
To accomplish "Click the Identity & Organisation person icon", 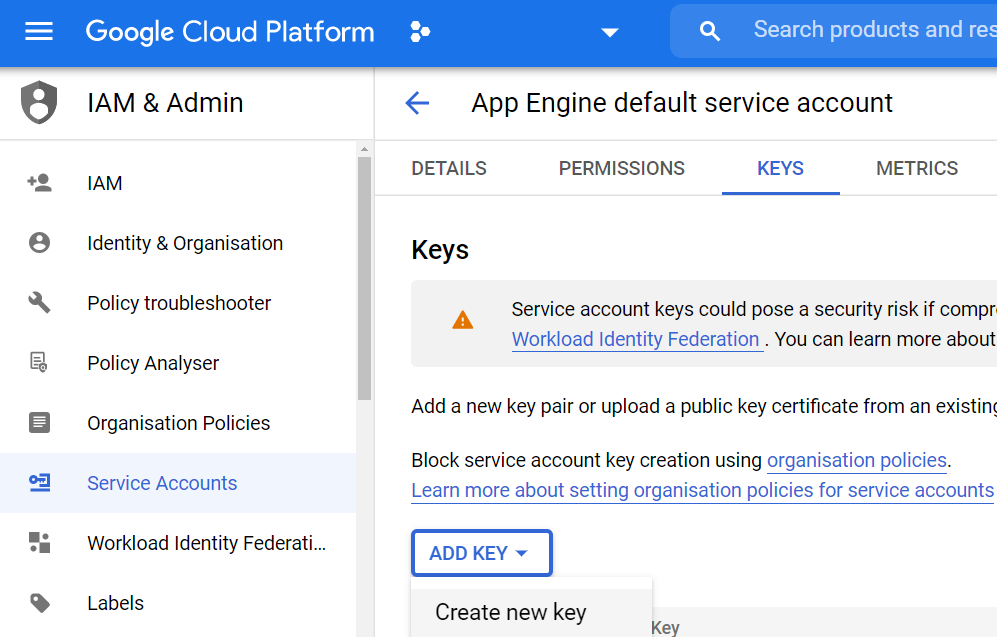I will (x=39, y=243).
